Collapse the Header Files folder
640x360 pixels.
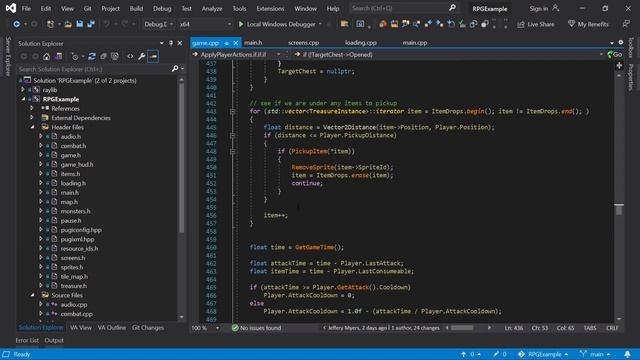[x=32, y=127]
